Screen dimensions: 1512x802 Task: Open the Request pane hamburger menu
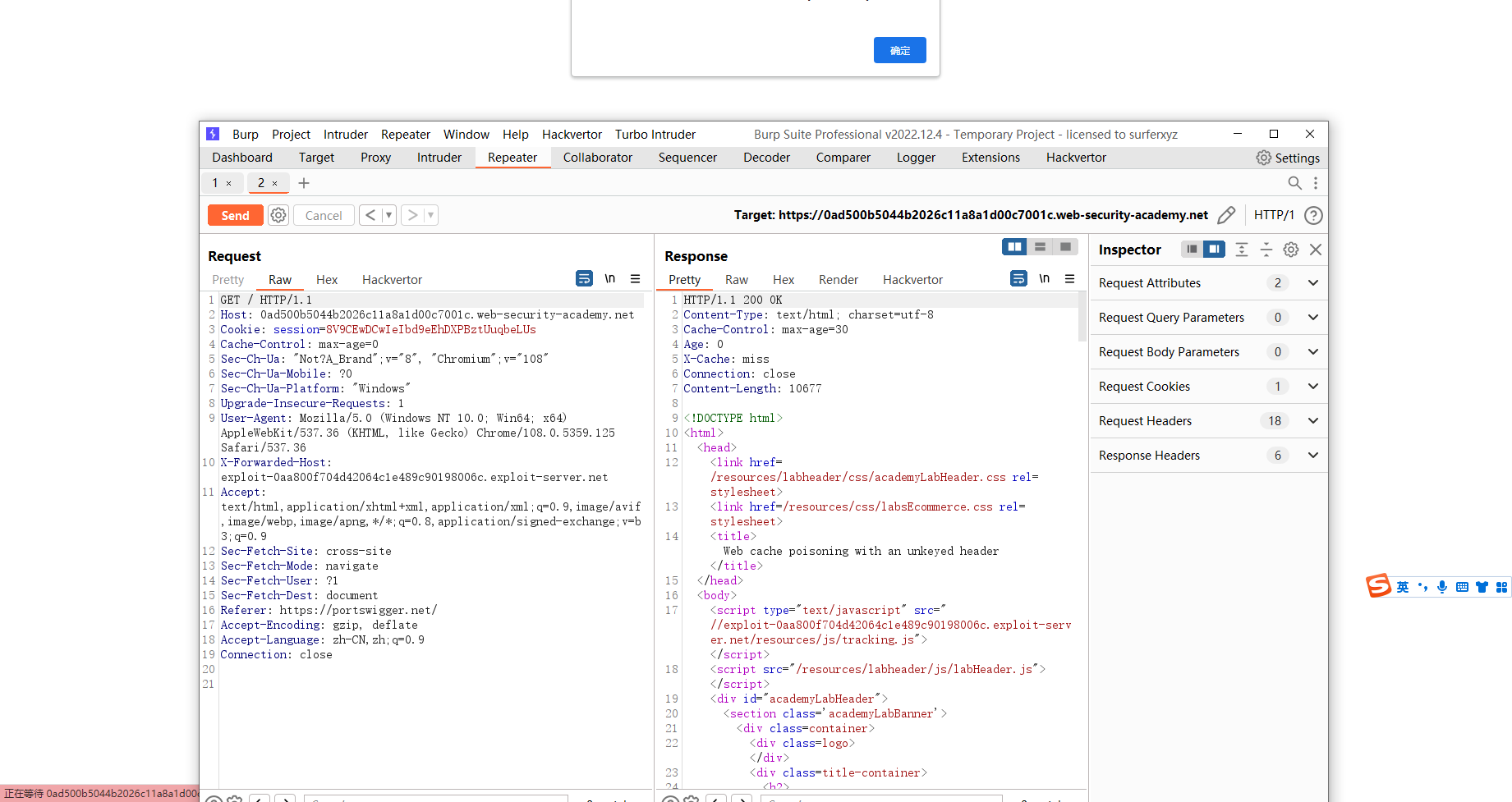tap(635, 279)
